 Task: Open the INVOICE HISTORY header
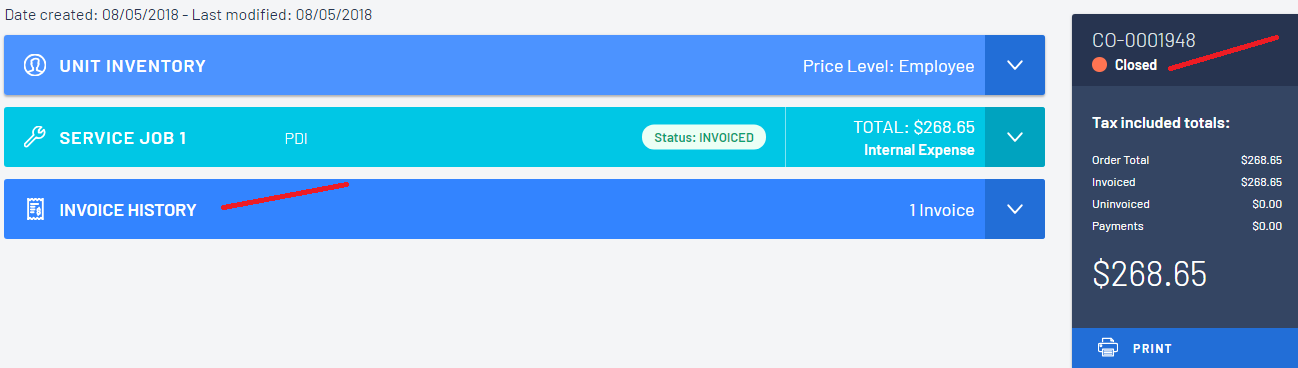tap(128, 210)
